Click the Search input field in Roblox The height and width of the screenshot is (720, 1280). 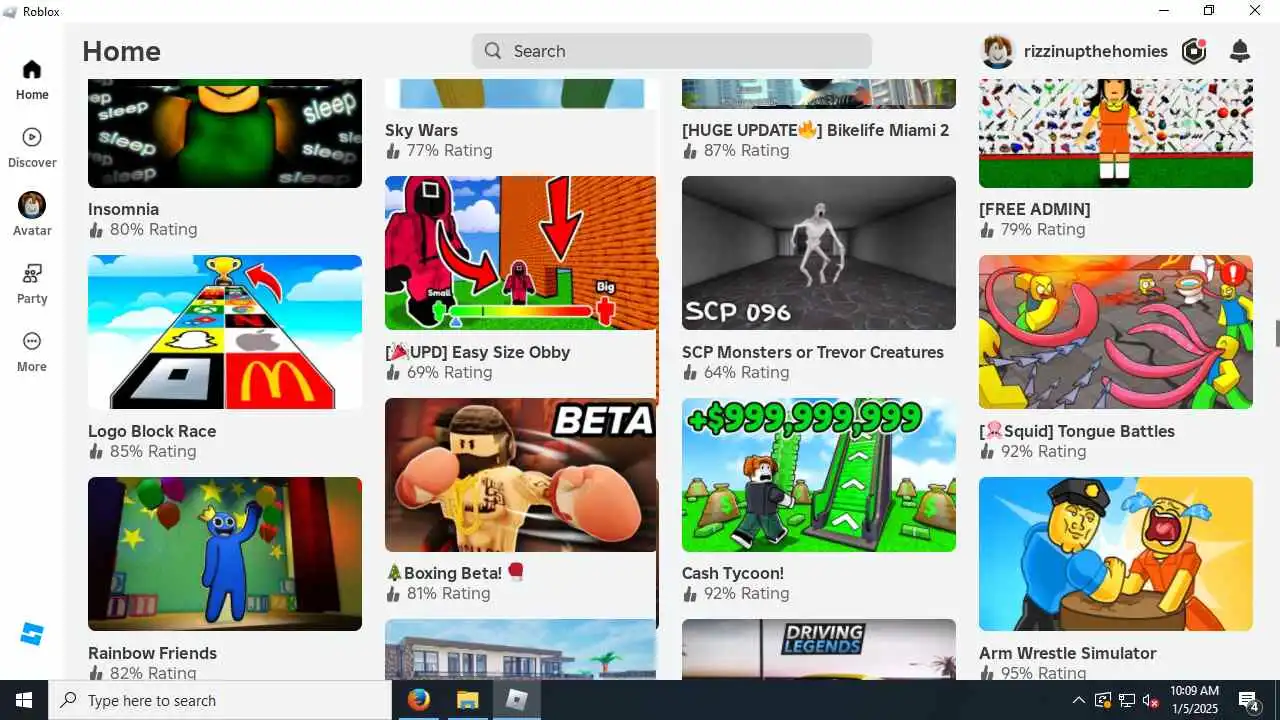672,51
